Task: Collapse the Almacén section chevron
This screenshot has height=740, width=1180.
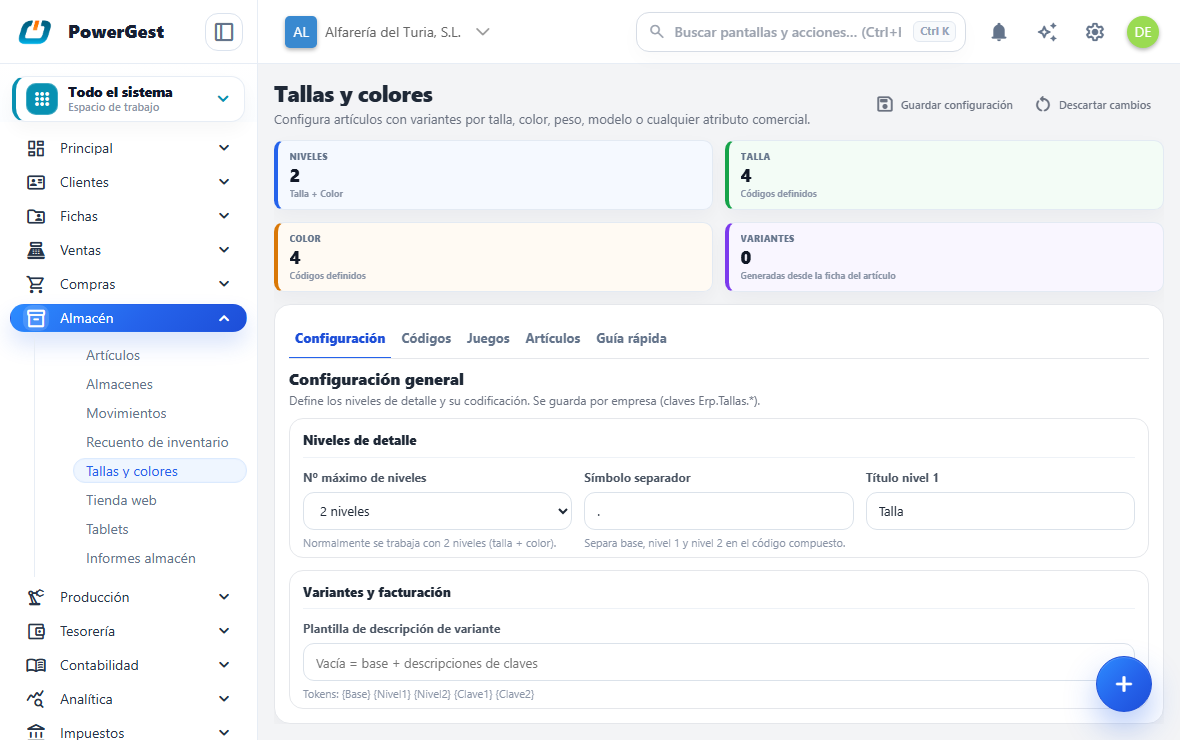Action: coord(224,318)
